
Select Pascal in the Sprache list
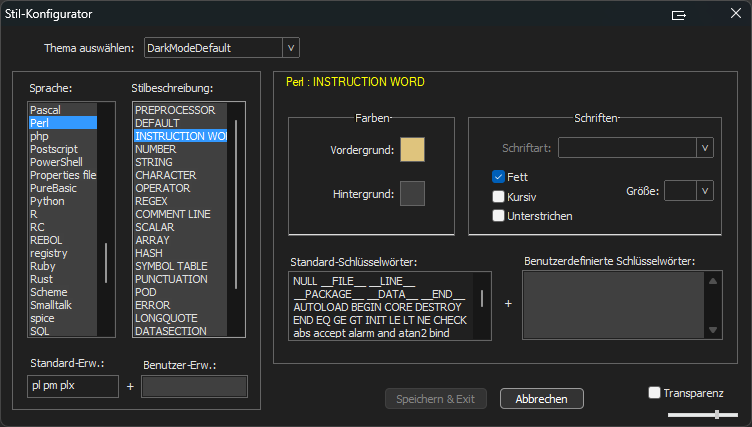(63, 110)
